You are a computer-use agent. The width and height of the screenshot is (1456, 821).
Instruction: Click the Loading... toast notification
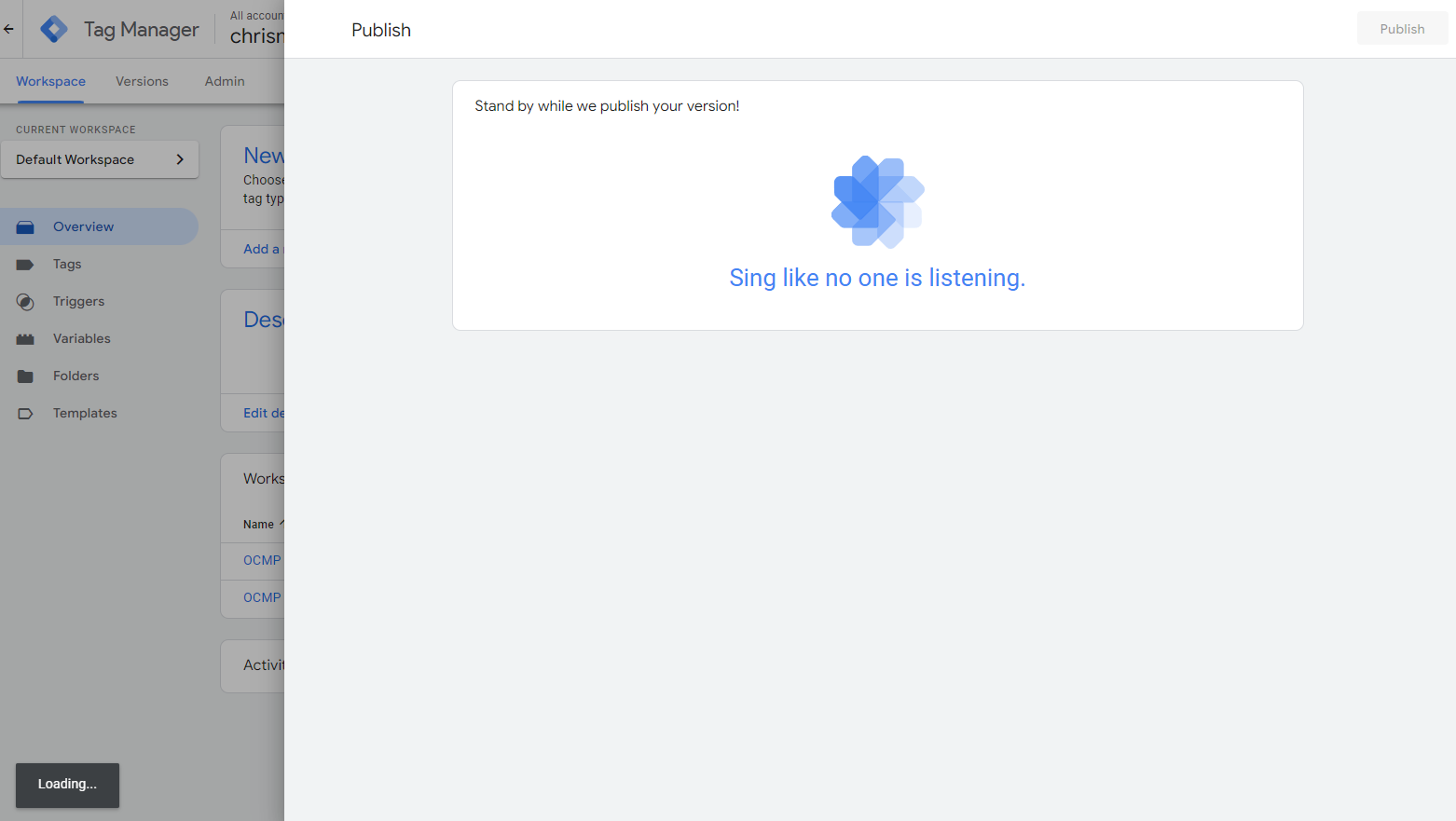(x=67, y=785)
